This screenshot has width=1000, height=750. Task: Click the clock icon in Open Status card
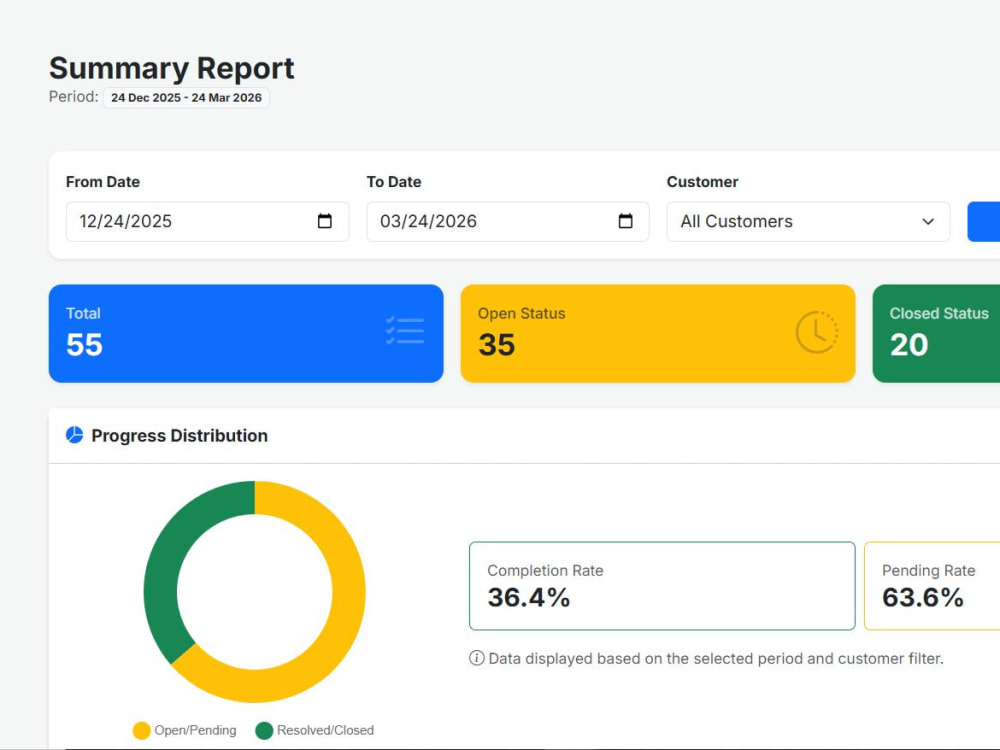pos(817,332)
